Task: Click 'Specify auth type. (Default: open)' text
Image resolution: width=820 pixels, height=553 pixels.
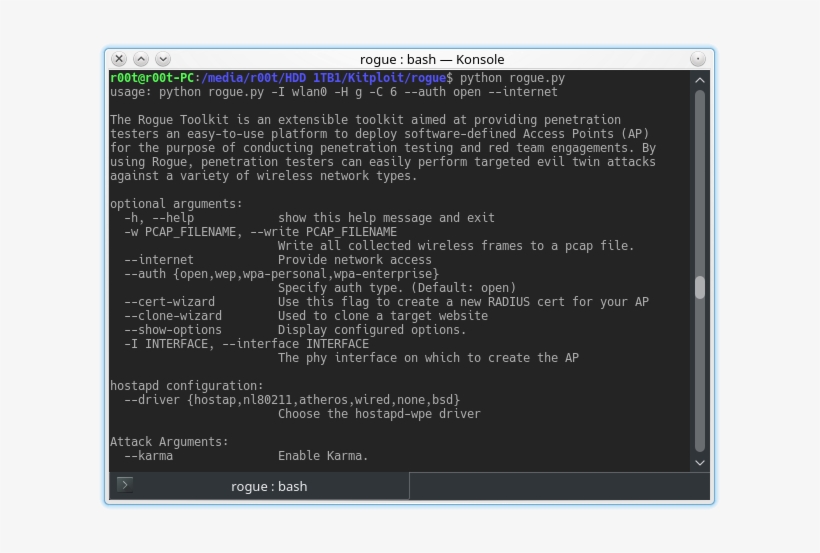Action: click(x=397, y=288)
